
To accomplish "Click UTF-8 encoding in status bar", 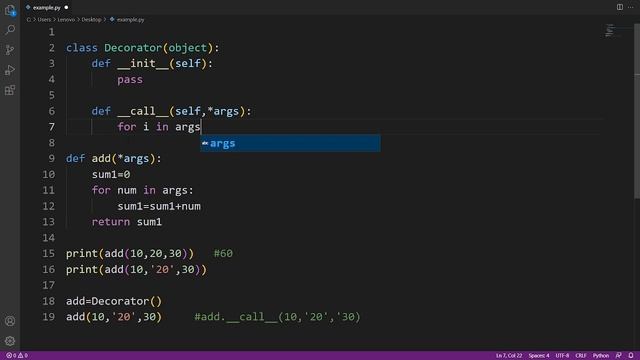I will tap(562, 356).
